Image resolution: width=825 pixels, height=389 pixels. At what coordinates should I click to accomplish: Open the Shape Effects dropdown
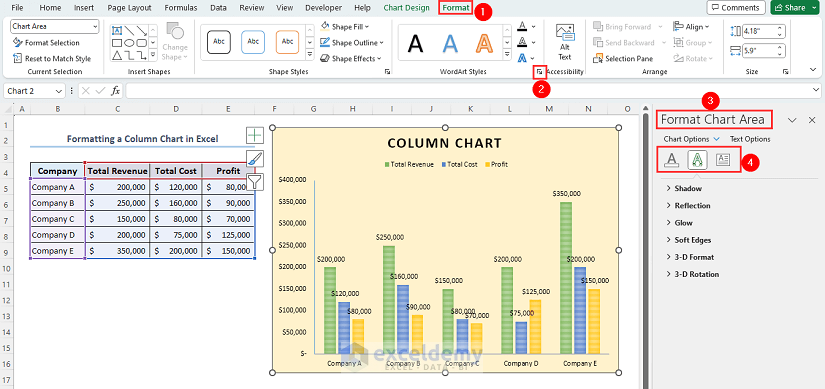click(350, 58)
